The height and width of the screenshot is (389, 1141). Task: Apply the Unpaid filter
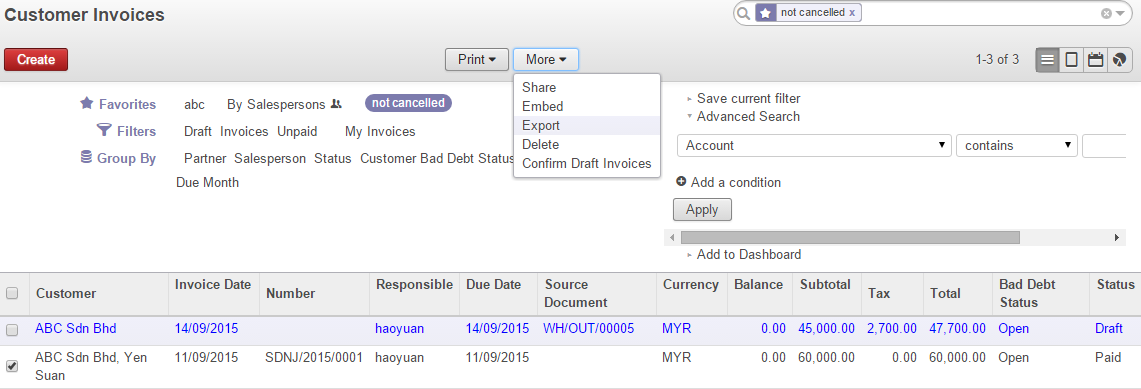click(x=297, y=132)
